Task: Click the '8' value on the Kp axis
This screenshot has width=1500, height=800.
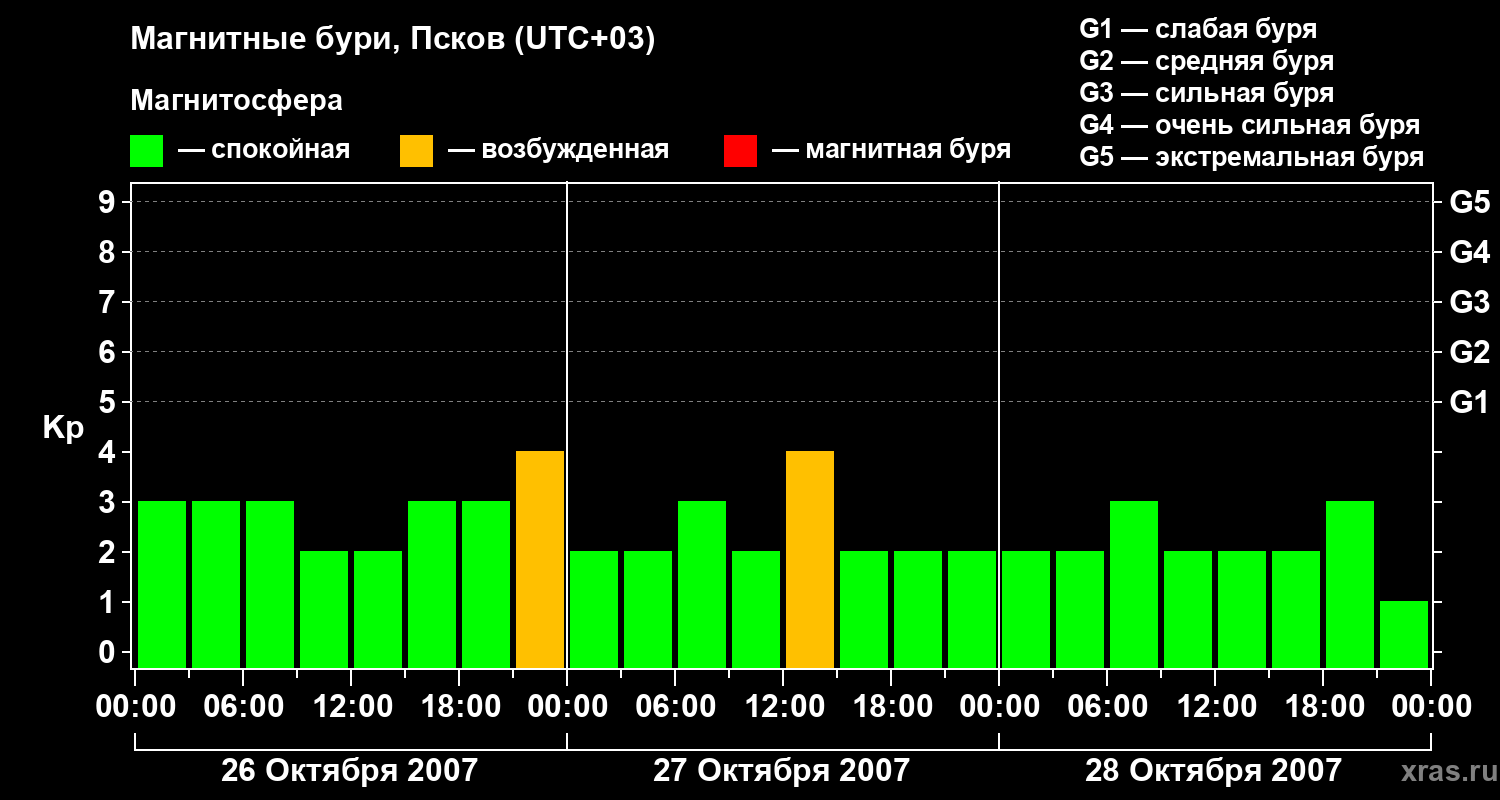Action: (x=108, y=252)
